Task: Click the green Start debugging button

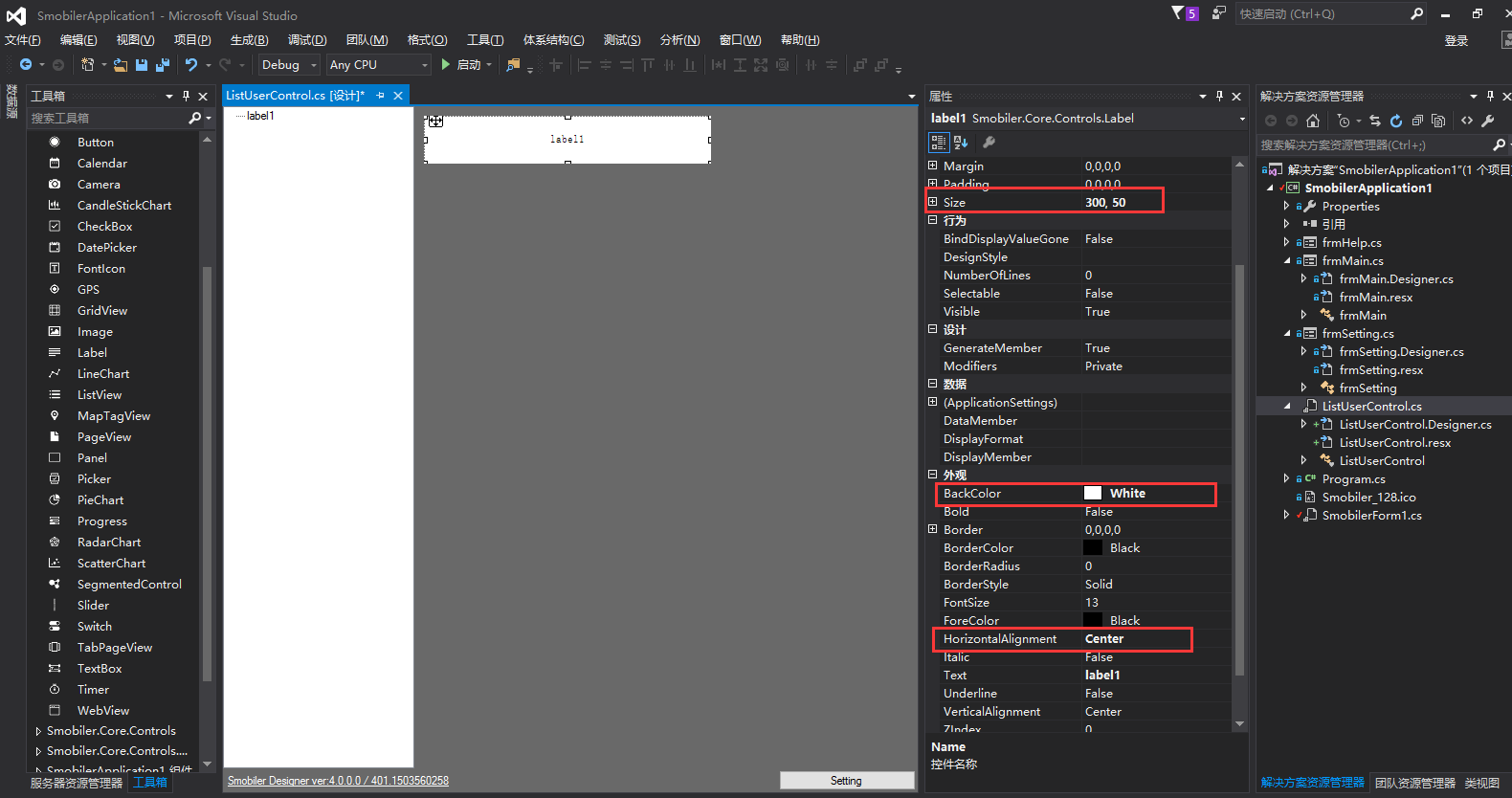Action: (446, 65)
